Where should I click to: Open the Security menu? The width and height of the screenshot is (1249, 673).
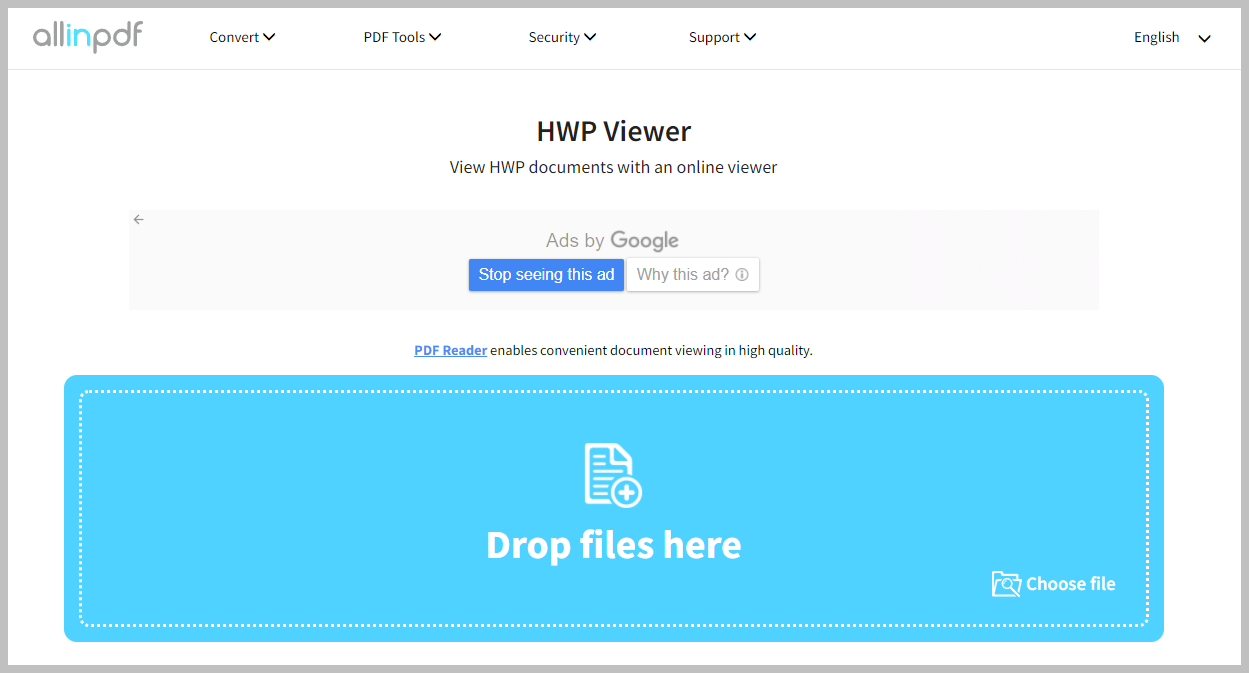click(x=562, y=37)
